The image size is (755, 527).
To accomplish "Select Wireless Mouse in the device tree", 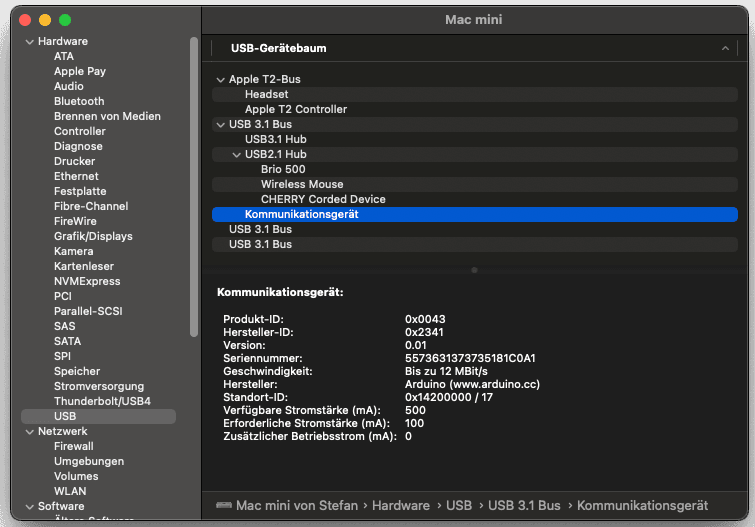I will [302, 184].
